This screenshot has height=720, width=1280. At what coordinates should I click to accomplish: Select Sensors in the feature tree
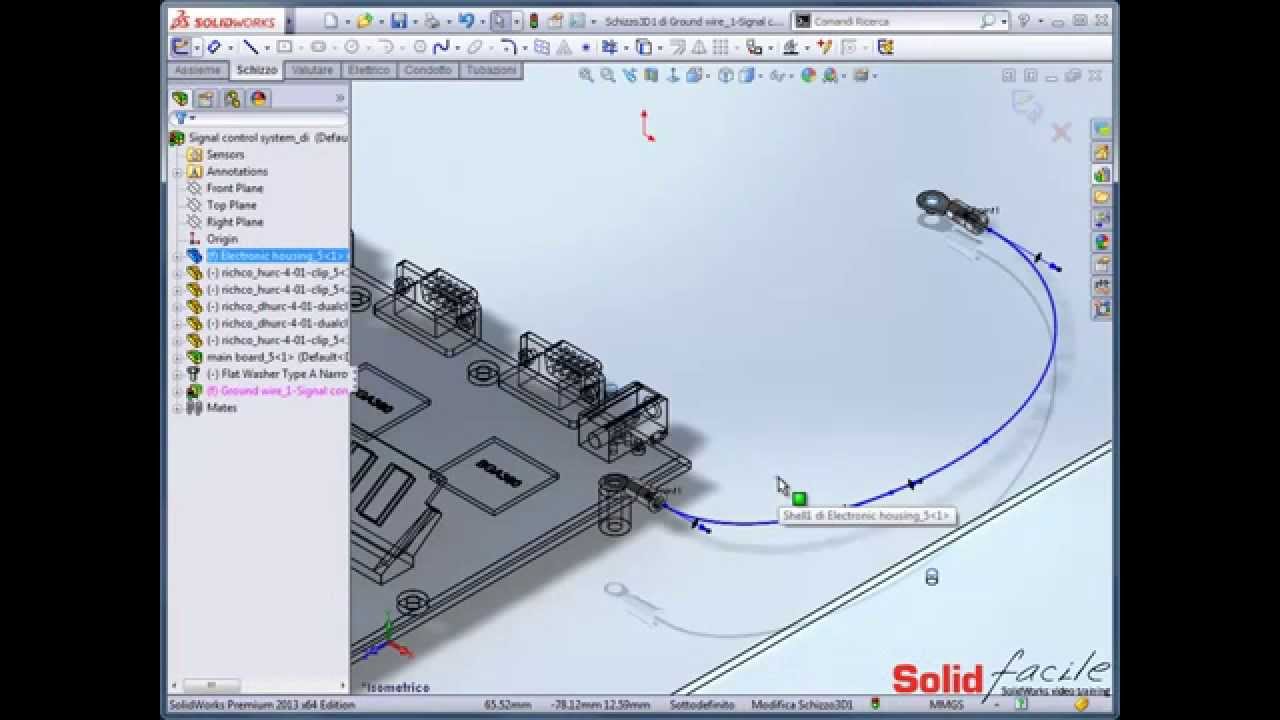click(225, 155)
